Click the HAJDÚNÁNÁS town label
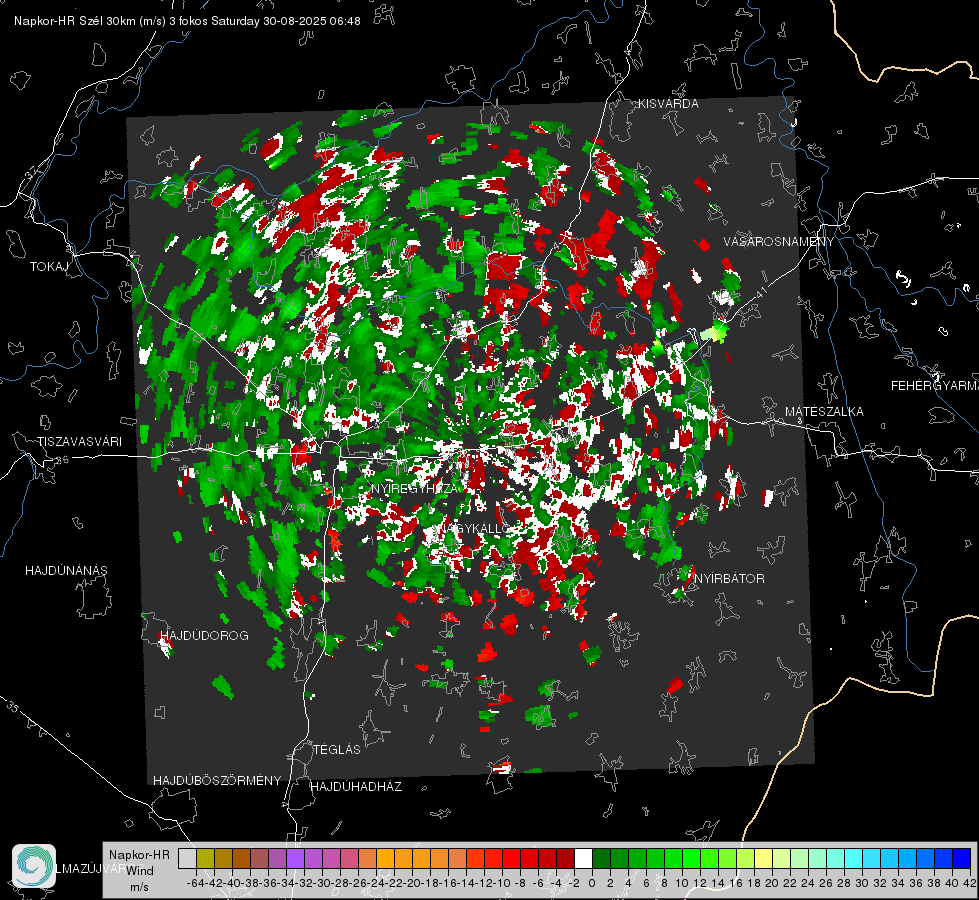 [66, 571]
